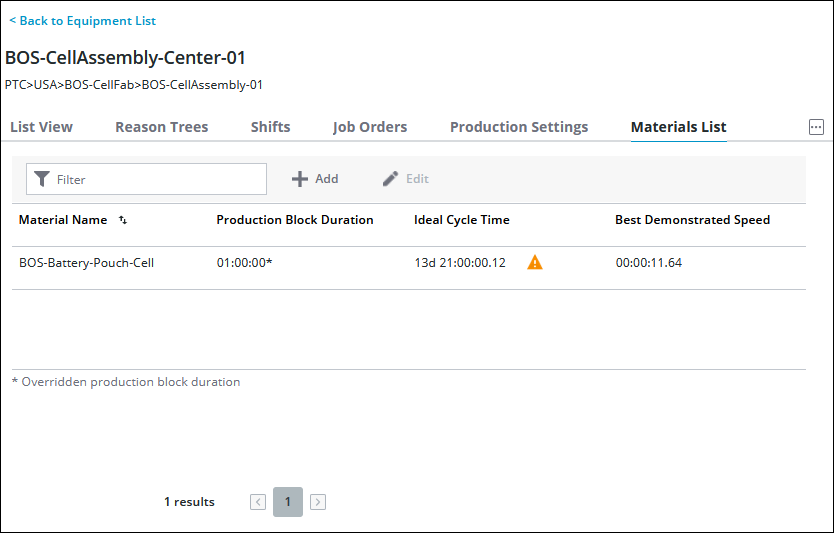Click the Production Block Duration header
This screenshot has height=533, width=834.
click(x=295, y=220)
